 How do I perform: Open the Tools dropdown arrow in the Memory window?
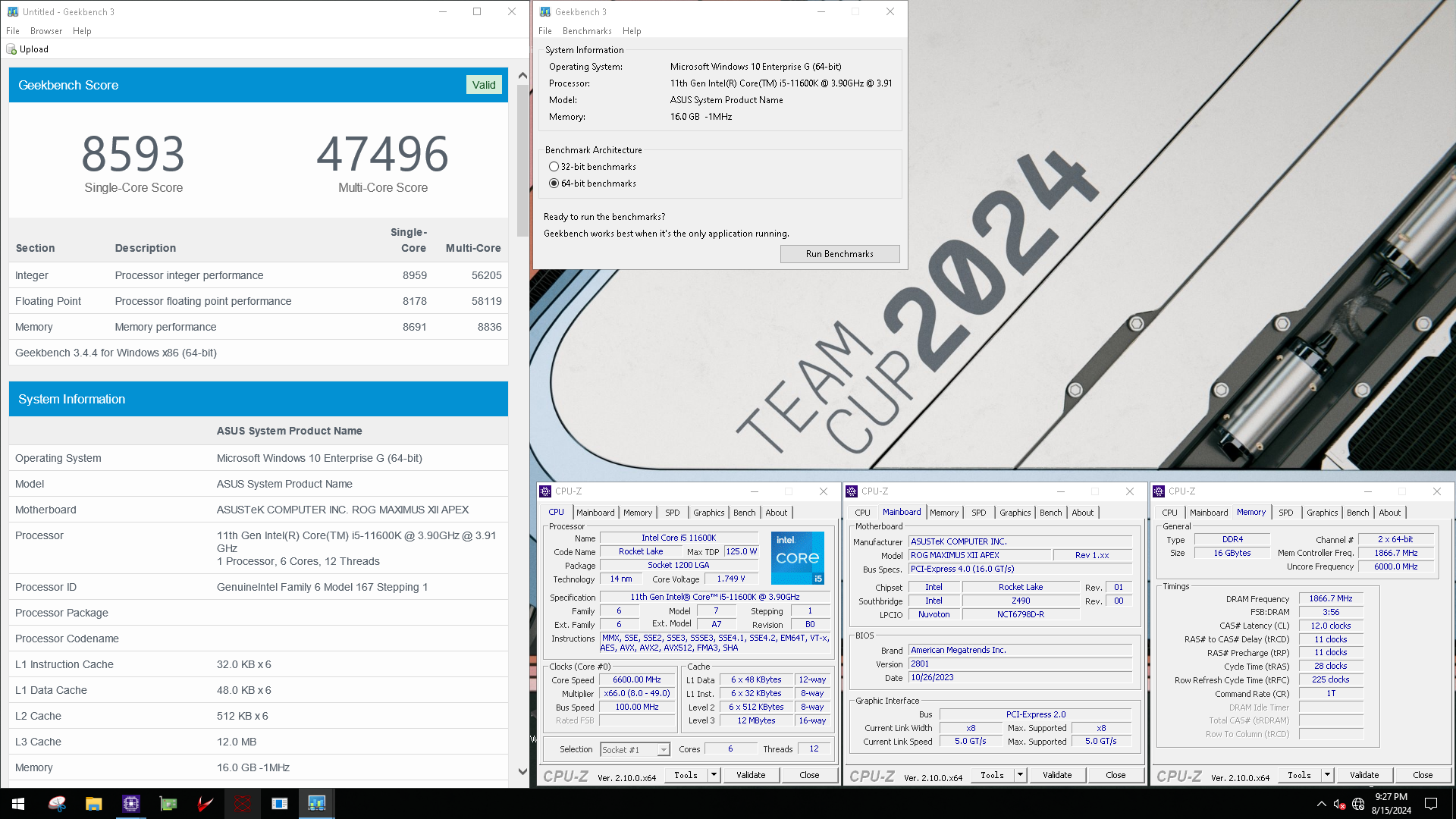tap(1327, 775)
